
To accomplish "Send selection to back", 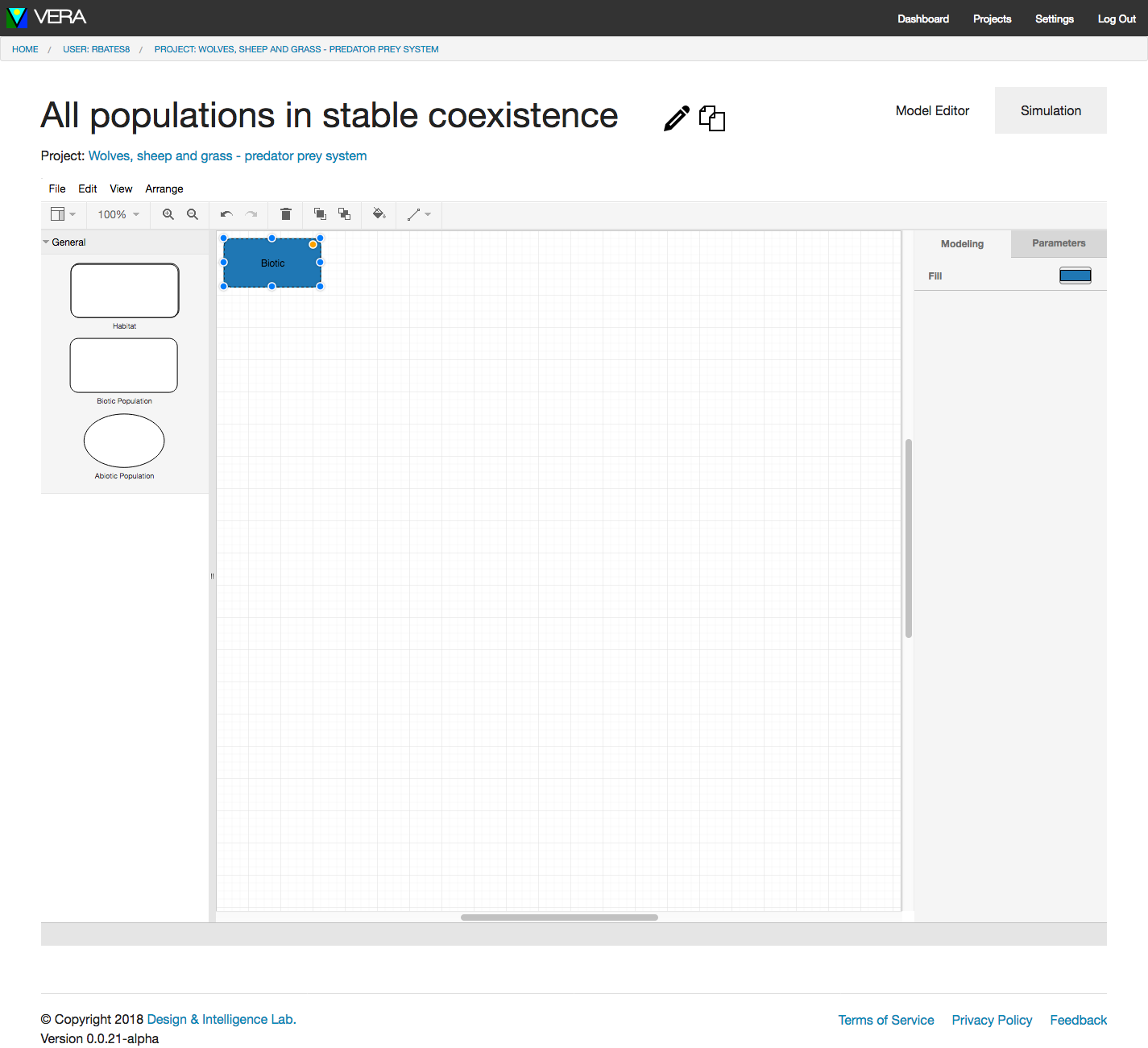I will (344, 214).
